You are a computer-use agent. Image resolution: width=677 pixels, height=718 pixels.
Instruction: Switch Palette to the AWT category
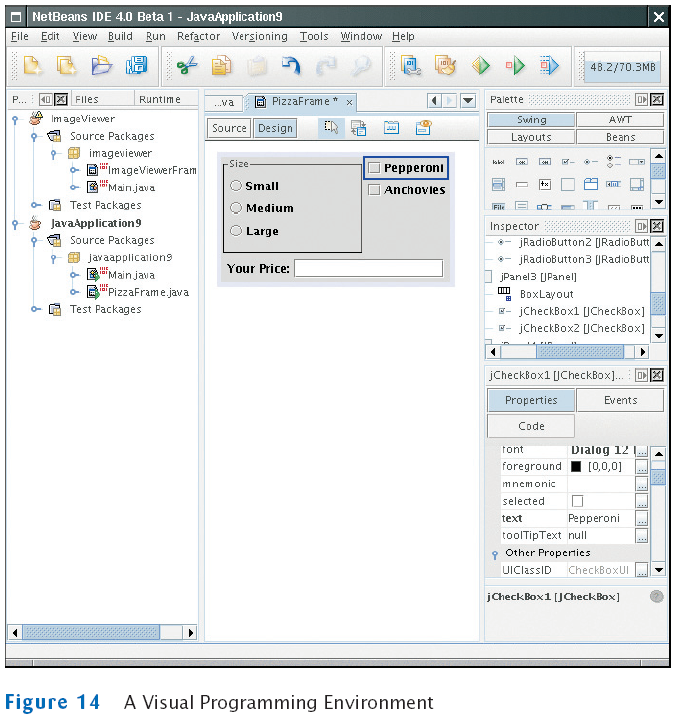(x=619, y=119)
